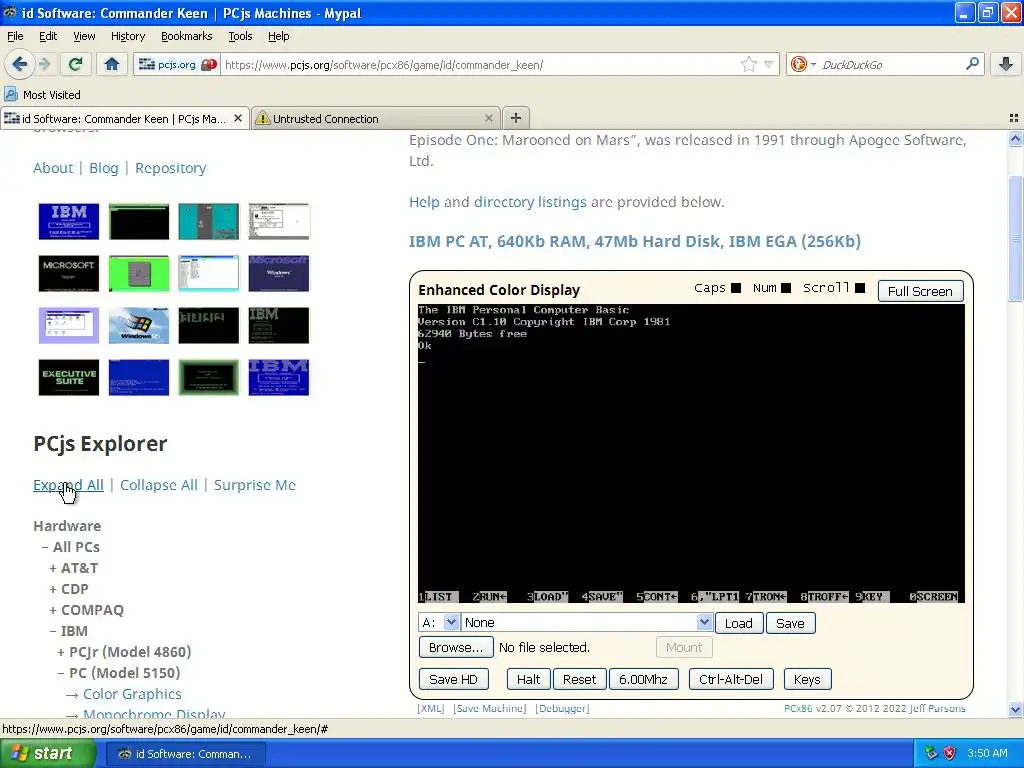The image size is (1024, 768).
Task: Open the blue IBM logo thumbnail in first row
Action: (69, 221)
